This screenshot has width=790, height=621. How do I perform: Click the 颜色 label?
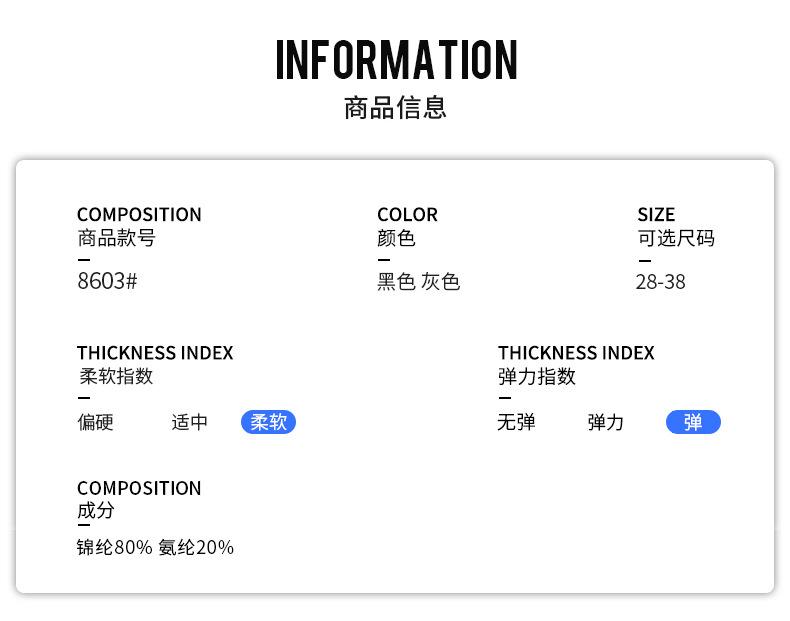tap(396, 238)
